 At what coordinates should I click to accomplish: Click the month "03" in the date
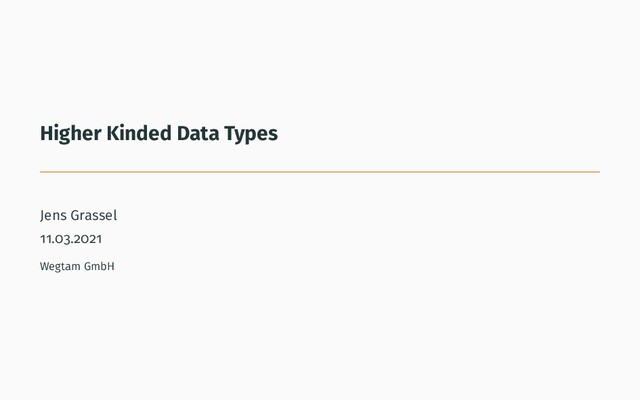[61, 239]
